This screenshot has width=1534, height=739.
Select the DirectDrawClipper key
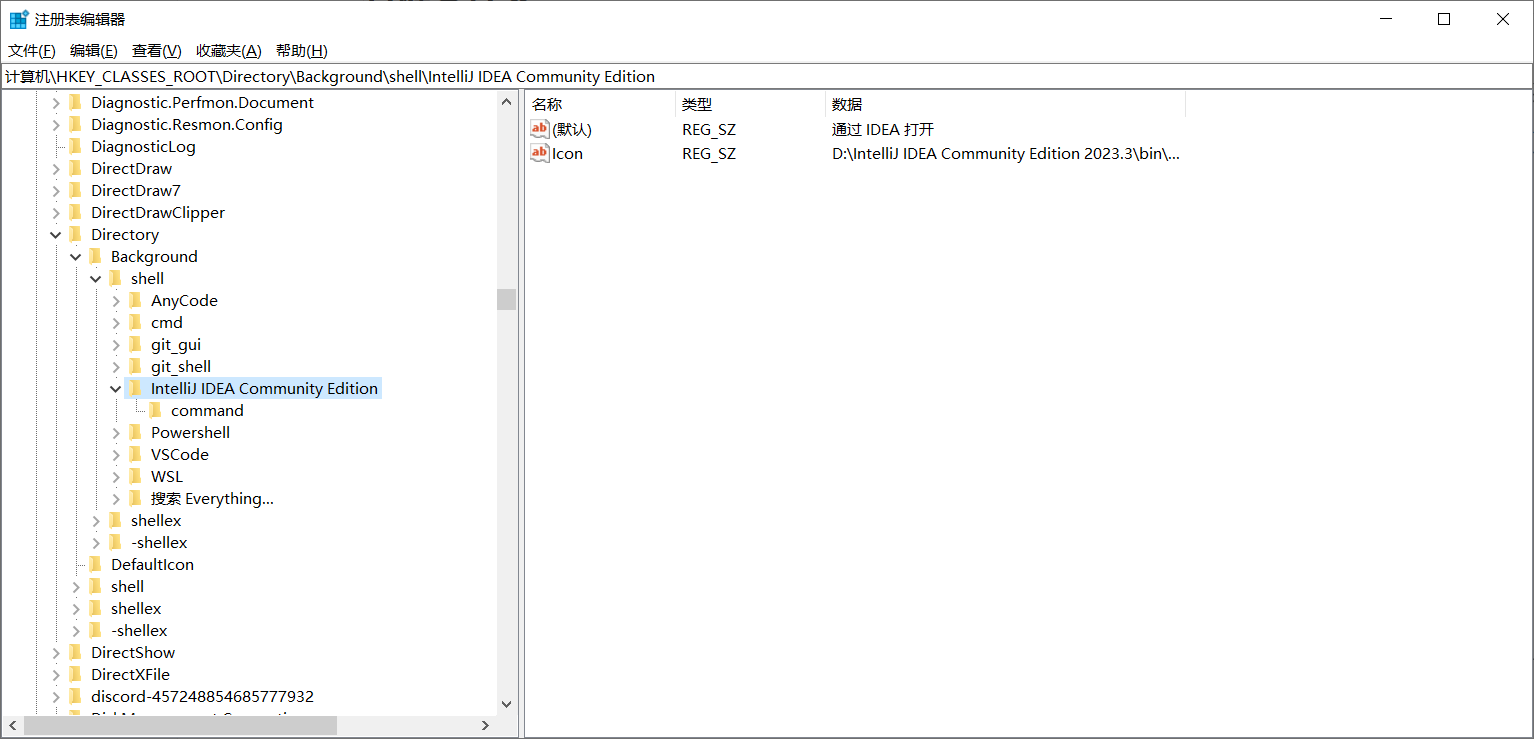point(158,213)
